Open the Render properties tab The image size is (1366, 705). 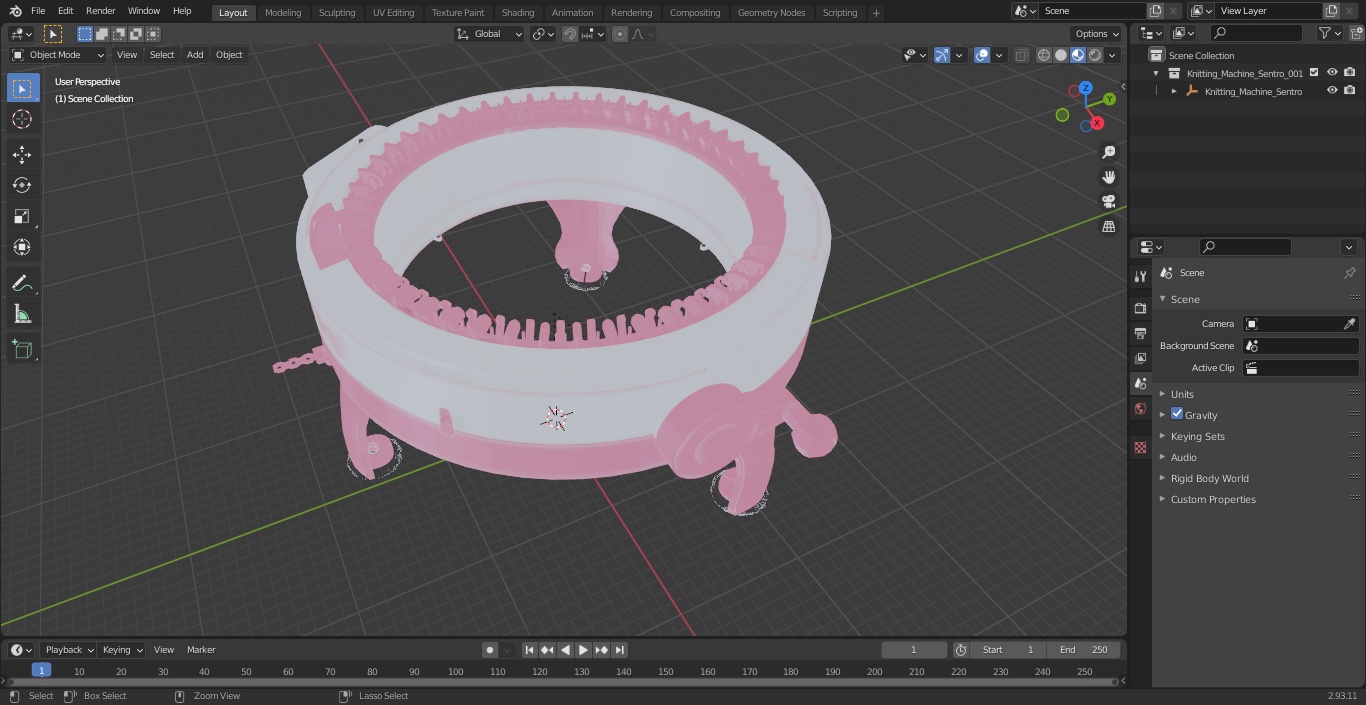click(x=1140, y=308)
